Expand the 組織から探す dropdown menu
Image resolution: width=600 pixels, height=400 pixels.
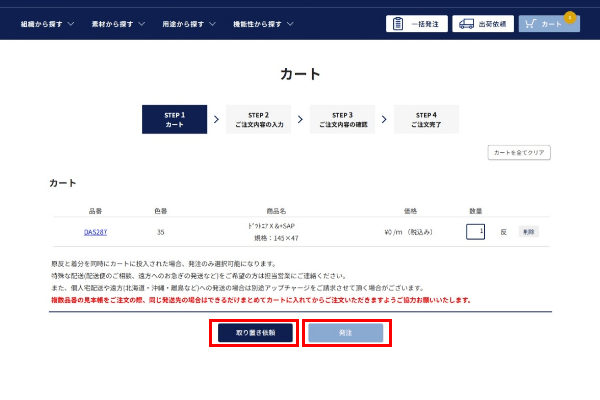tap(48, 23)
